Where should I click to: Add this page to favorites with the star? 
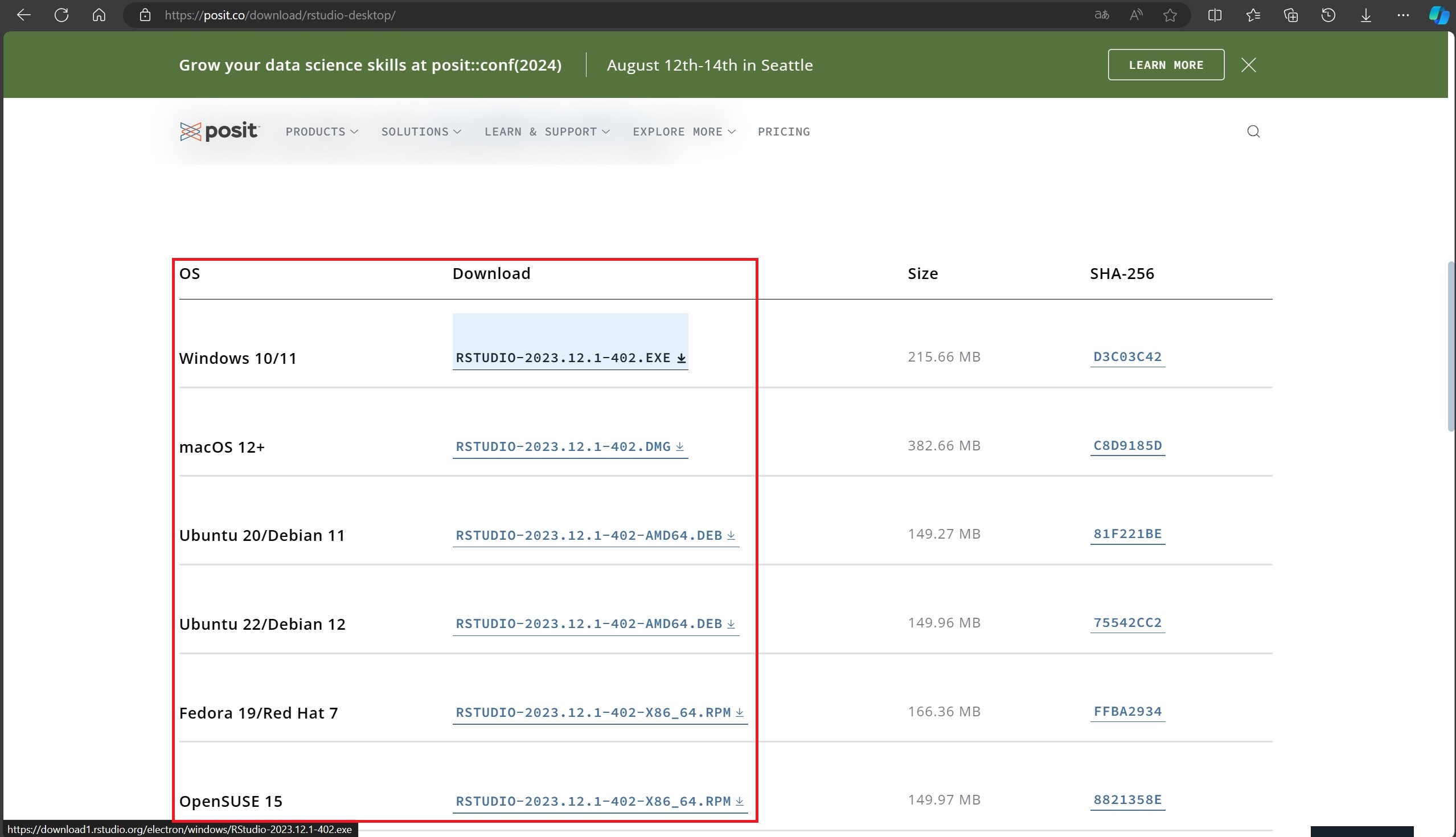(x=1170, y=15)
